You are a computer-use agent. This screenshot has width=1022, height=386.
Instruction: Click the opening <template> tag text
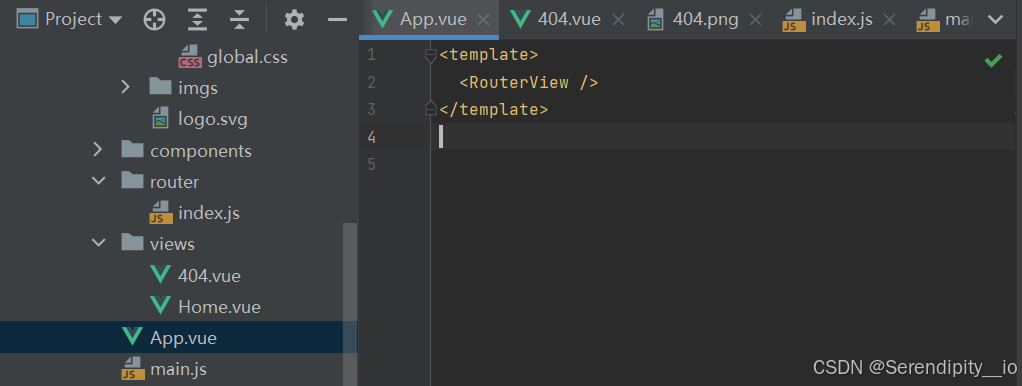tap(489, 55)
